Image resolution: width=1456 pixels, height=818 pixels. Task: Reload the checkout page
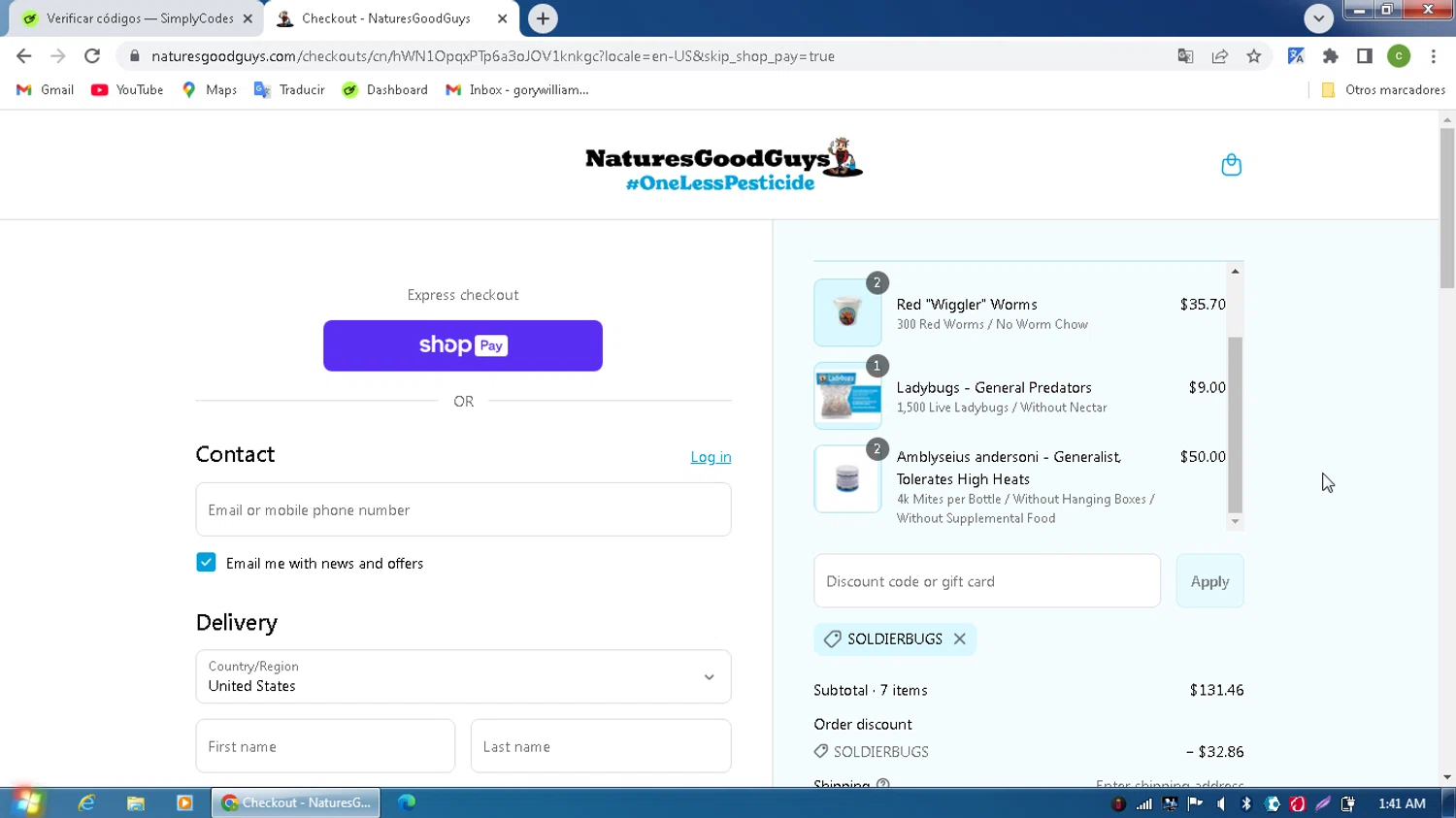tap(92, 56)
